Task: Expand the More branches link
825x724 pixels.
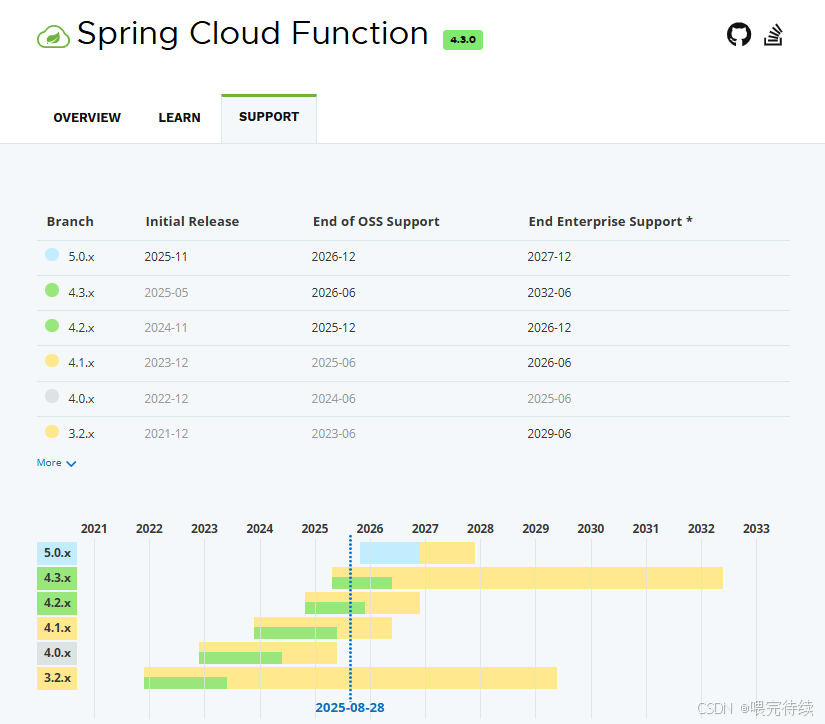Action: tap(56, 463)
